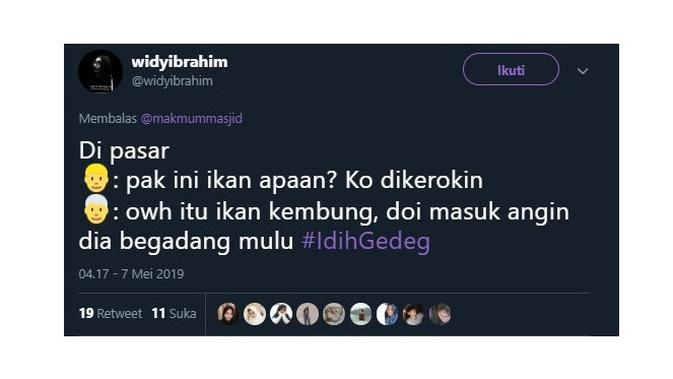Open eighth liker avatar in row

(x=413, y=314)
